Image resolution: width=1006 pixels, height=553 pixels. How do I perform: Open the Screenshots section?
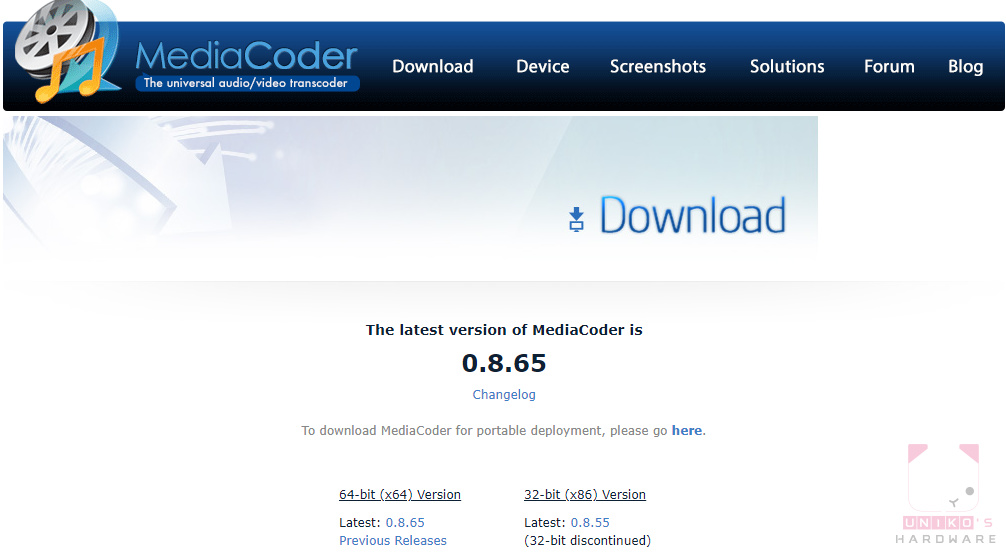tap(657, 67)
